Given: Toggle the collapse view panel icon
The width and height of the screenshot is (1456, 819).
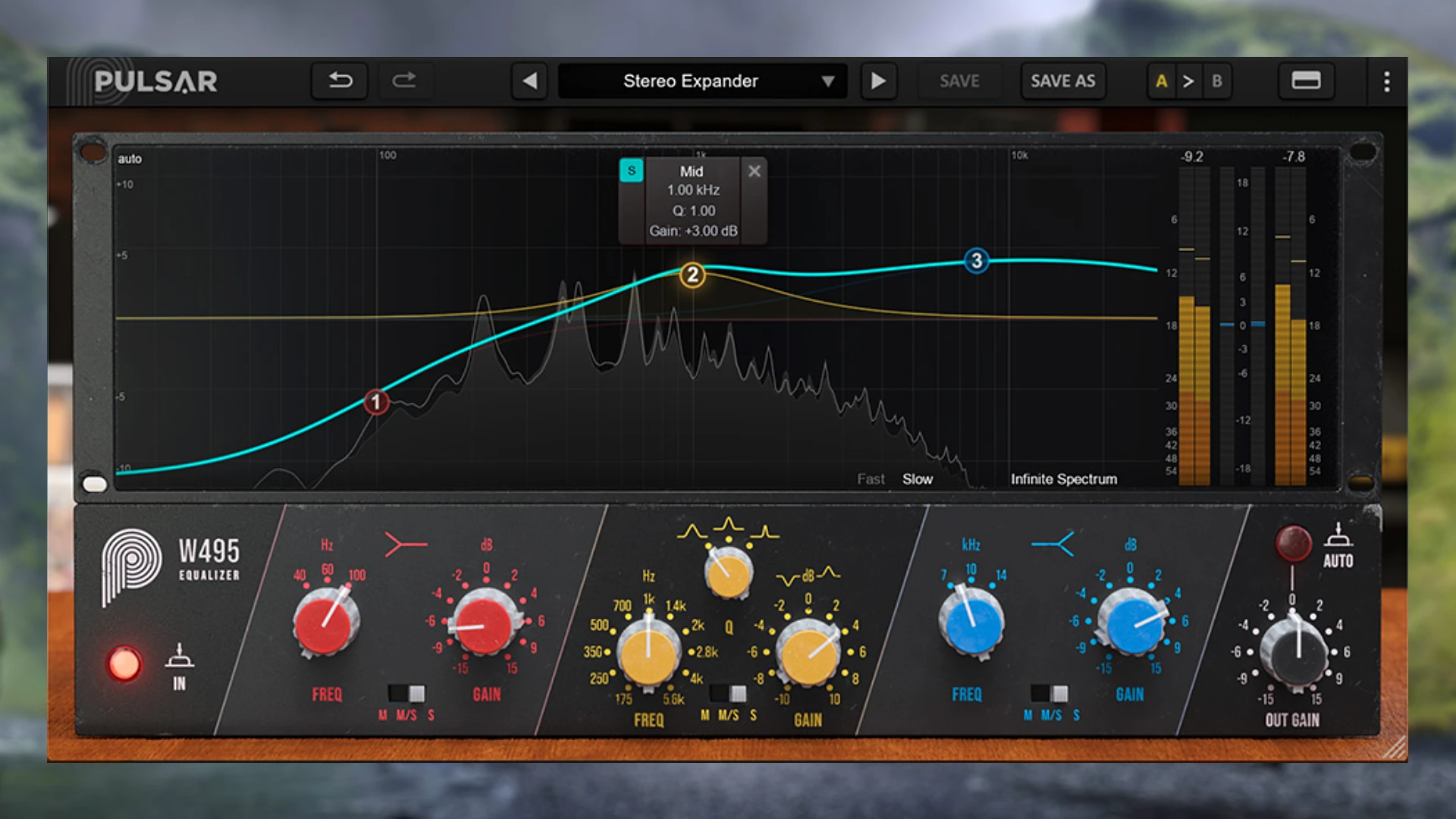Looking at the screenshot, I should pos(1306,80).
